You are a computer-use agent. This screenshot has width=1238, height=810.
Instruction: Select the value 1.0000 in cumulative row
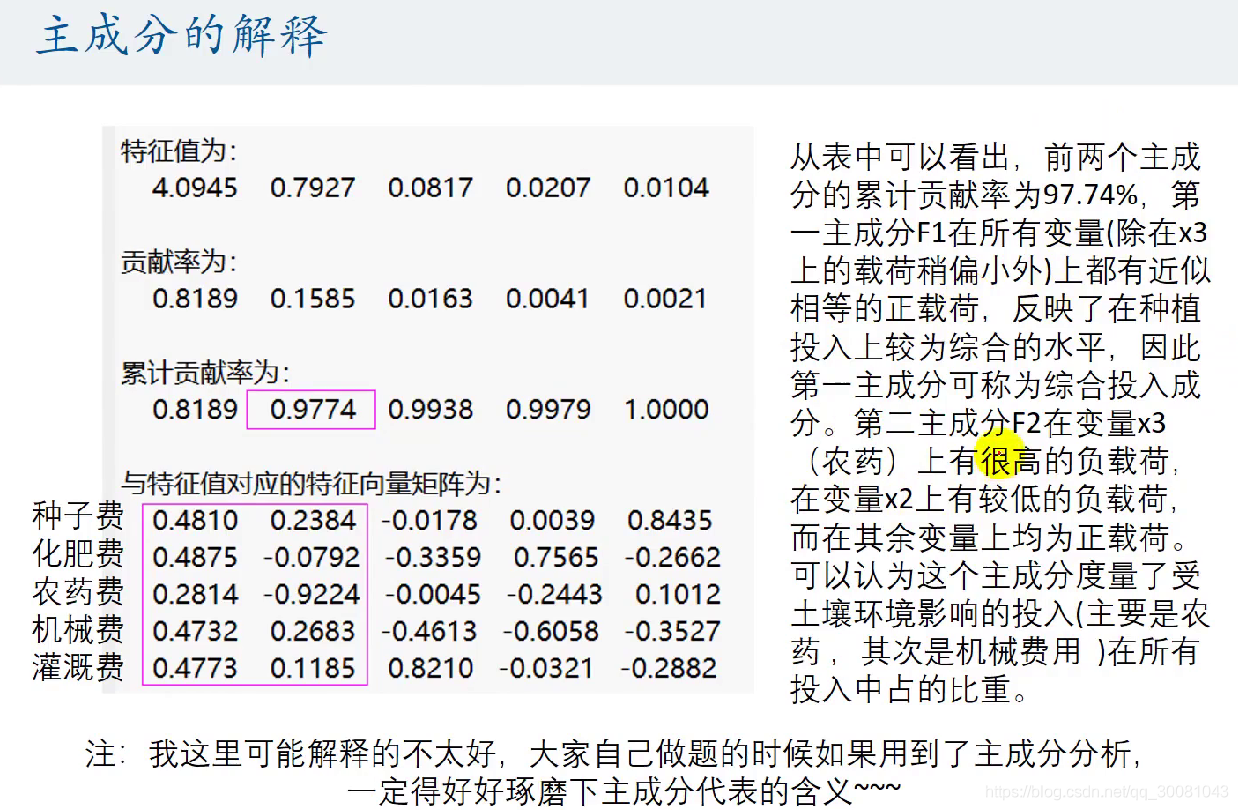pos(667,409)
